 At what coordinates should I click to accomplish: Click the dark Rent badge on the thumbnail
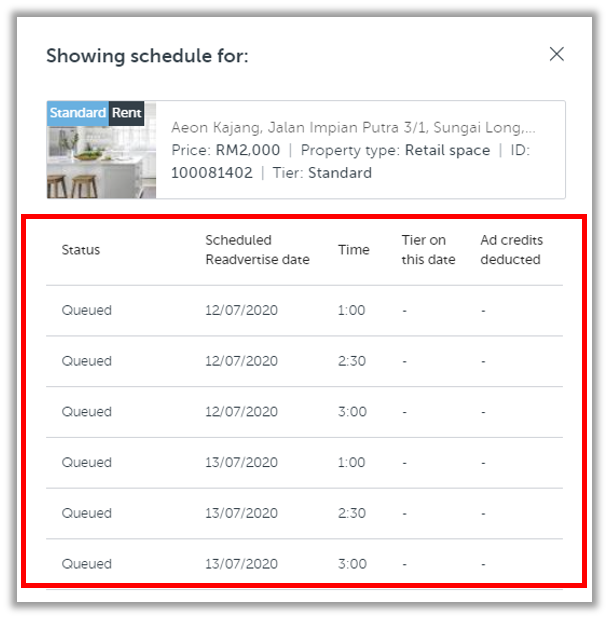click(x=127, y=113)
